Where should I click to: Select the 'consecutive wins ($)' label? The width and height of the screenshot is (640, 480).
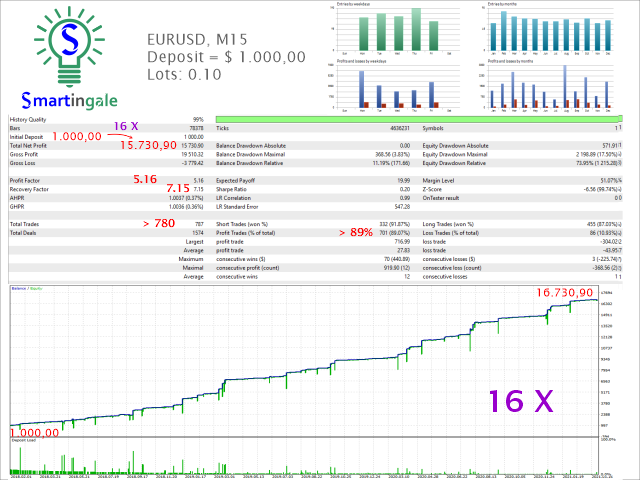241,259
